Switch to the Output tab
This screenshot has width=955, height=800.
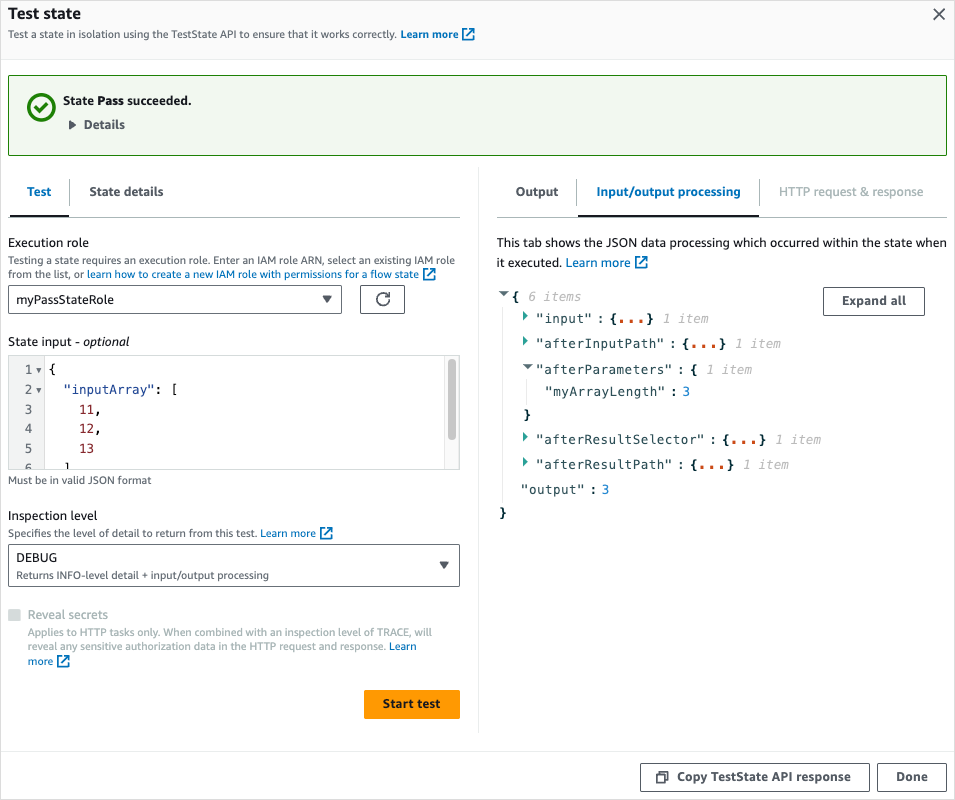[536, 191]
